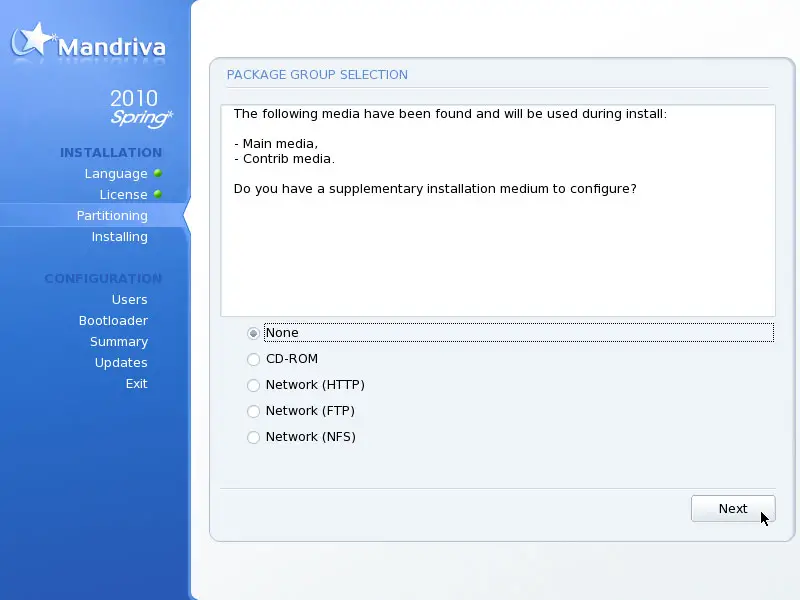Click the CONFIGURATION section header
Screen dimensions: 800x600
103,279
